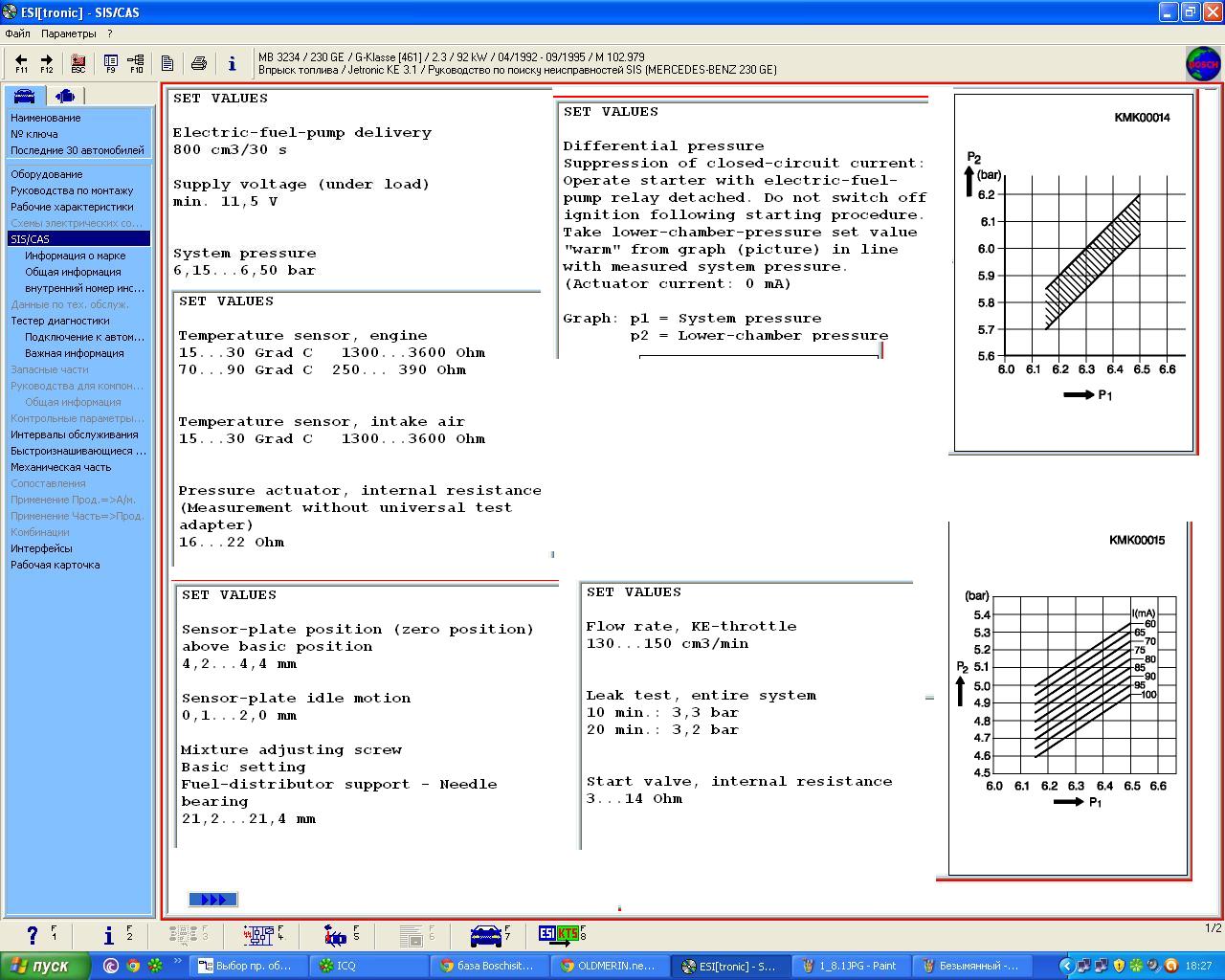Click the printer icon in toolbar
Screen dimensions: 1225x980
pos(199,63)
